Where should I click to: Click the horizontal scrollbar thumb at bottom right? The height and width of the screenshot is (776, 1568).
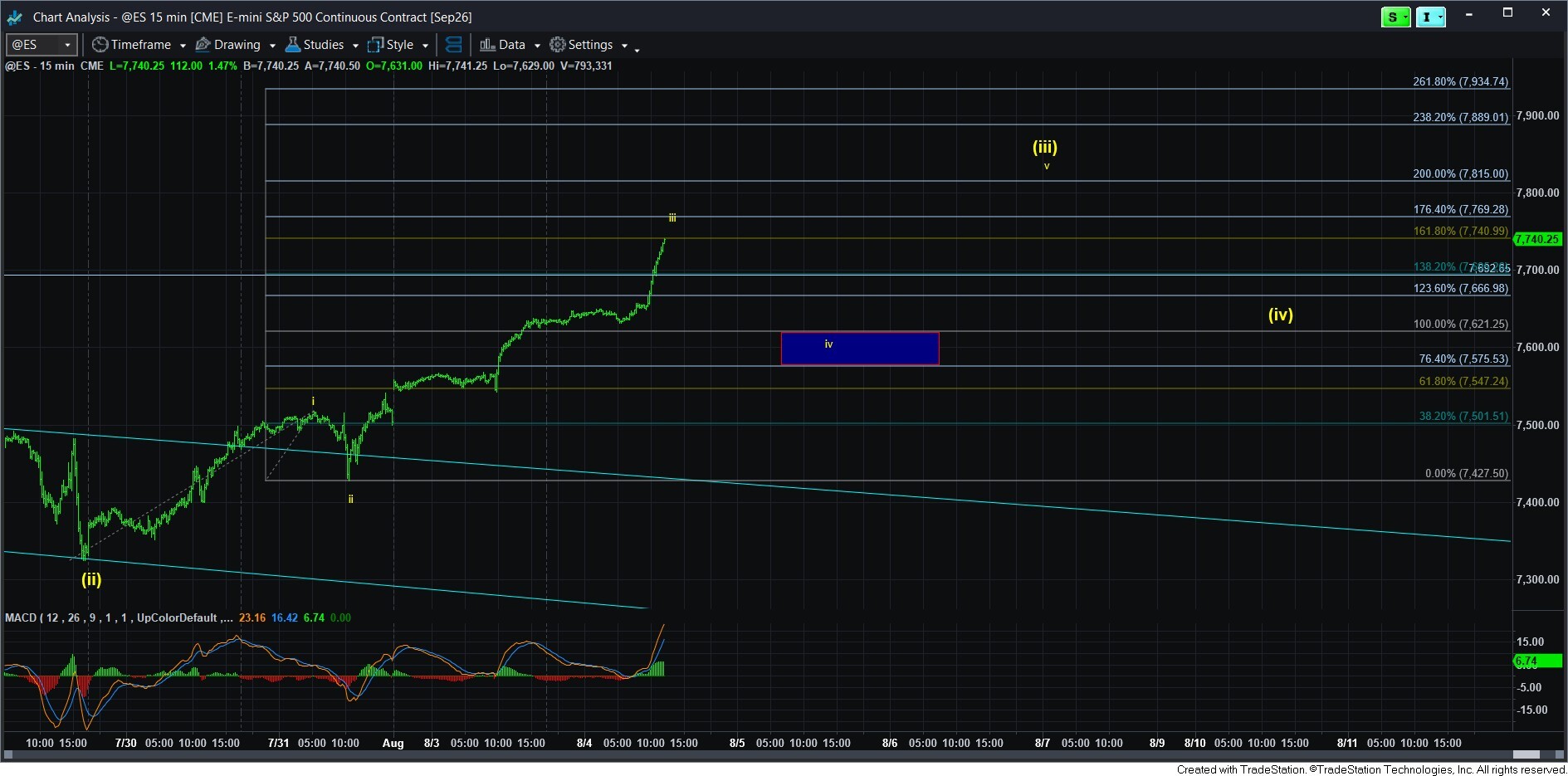pyautogui.click(x=1526, y=754)
